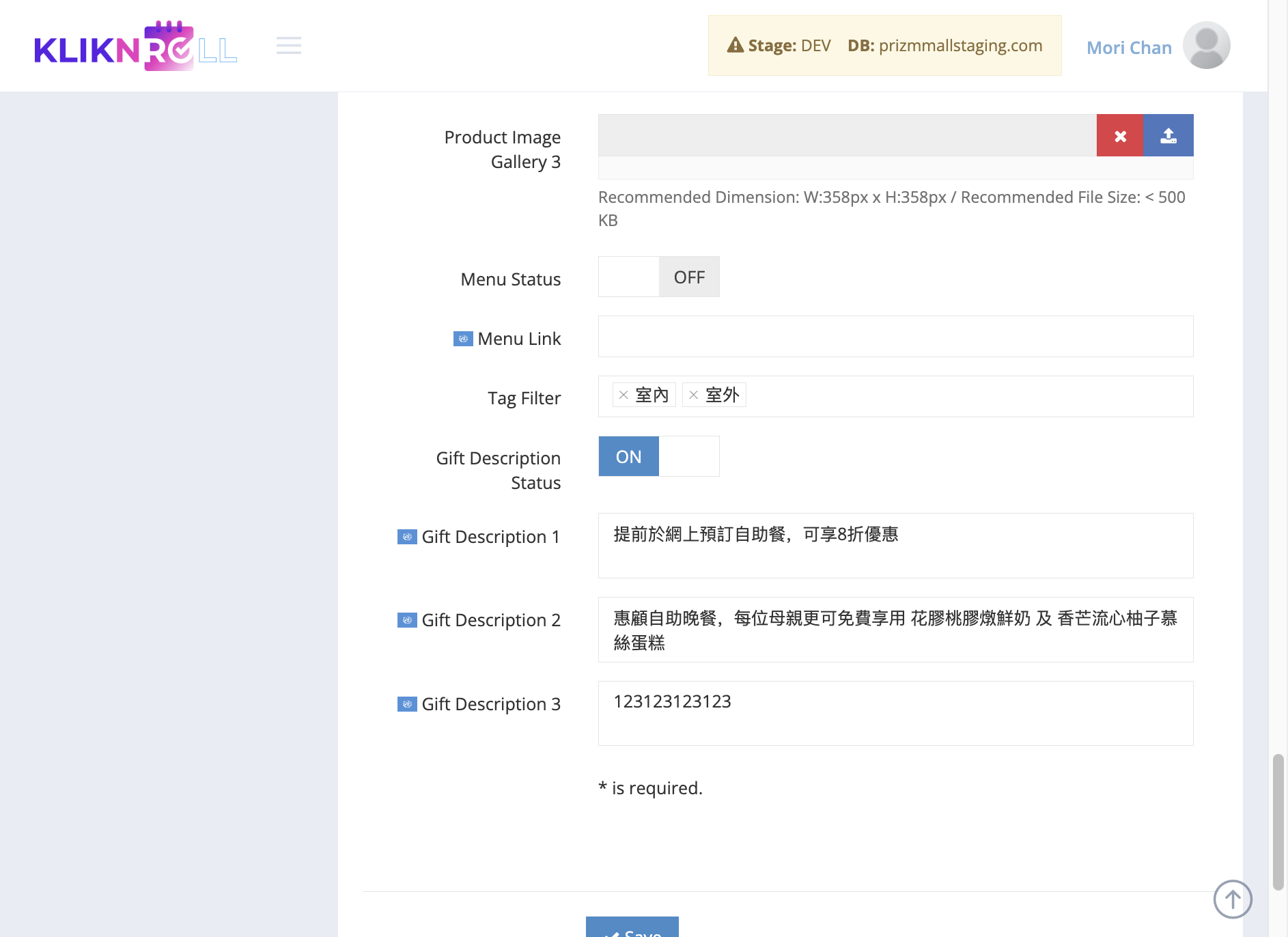Image resolution: width=1288 pixels, height=937 pixels.
Task: Remove the 室外 tag
Action: click(693, 395)
